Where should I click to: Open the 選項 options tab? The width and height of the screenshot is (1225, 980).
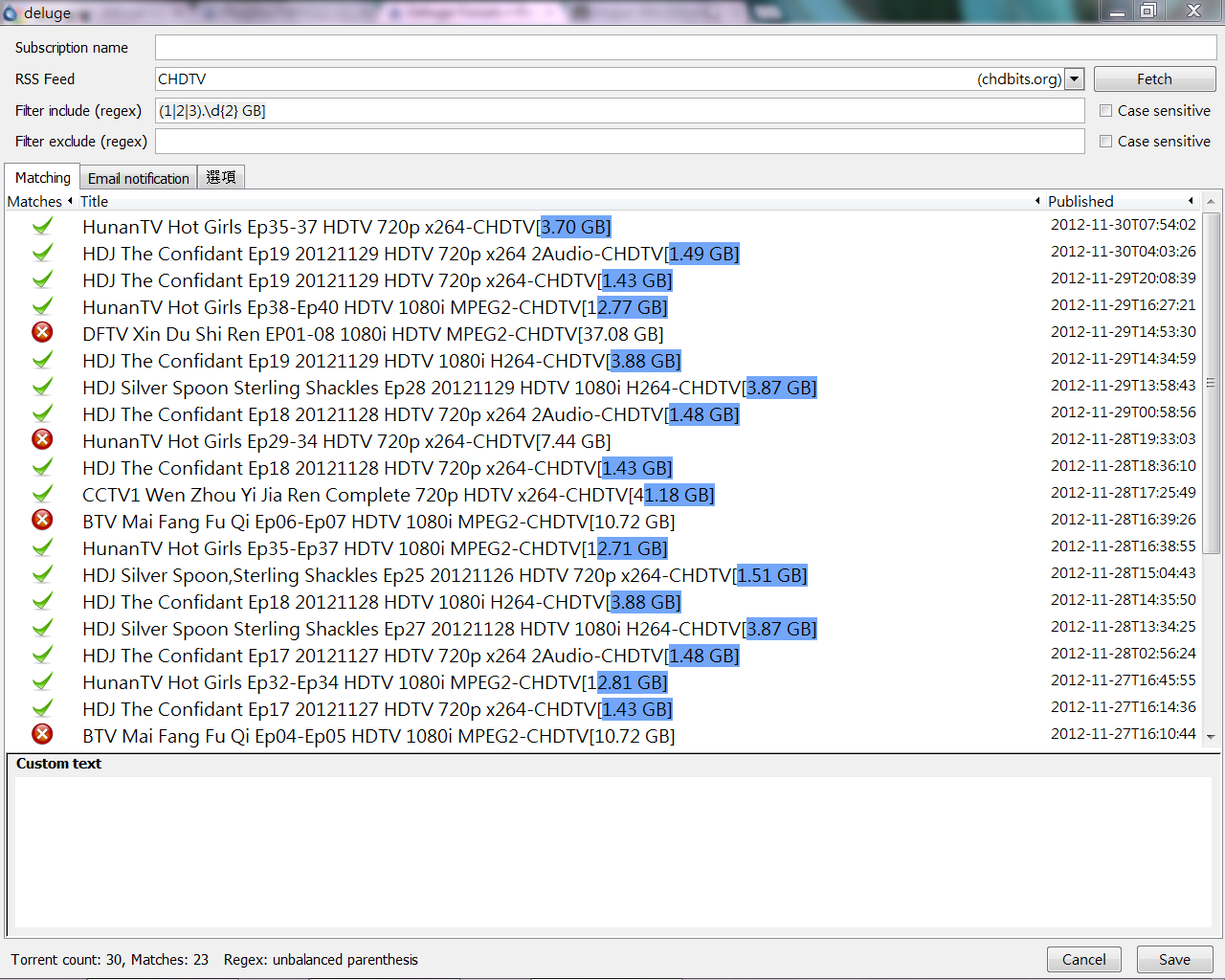tap(220, 178)
